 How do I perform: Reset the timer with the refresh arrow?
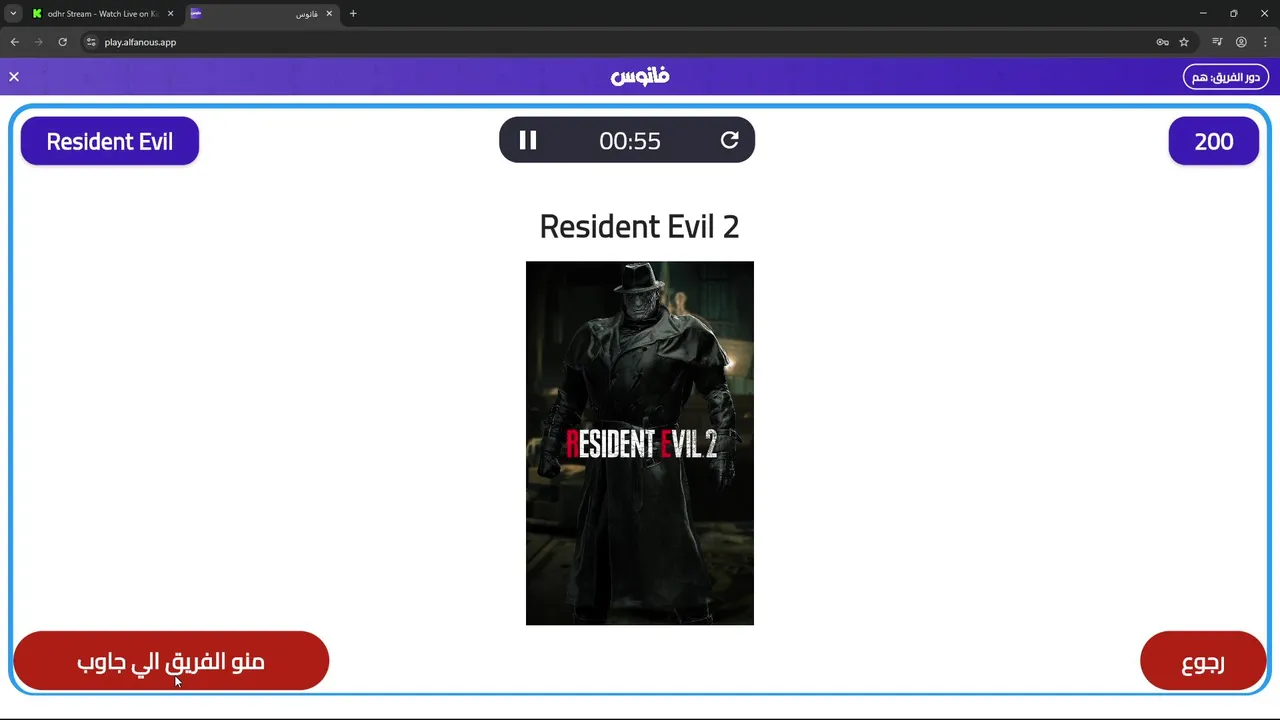coord(730,141)
